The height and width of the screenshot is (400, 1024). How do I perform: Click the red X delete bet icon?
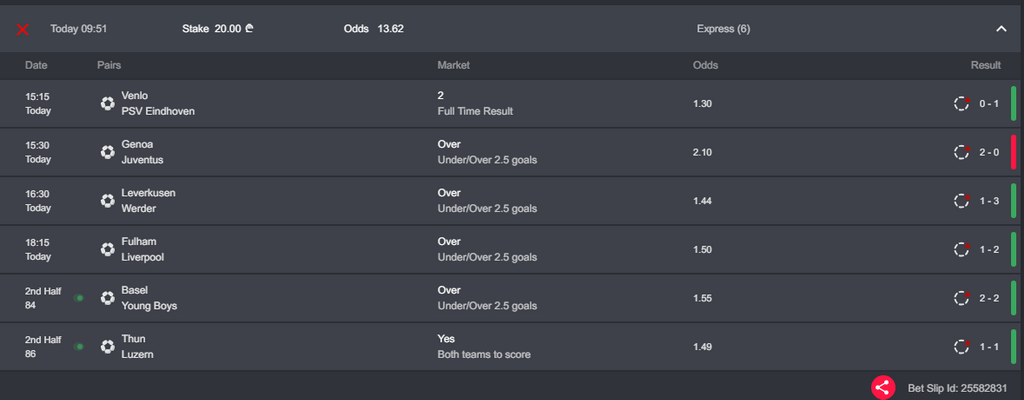click(23, 29)
